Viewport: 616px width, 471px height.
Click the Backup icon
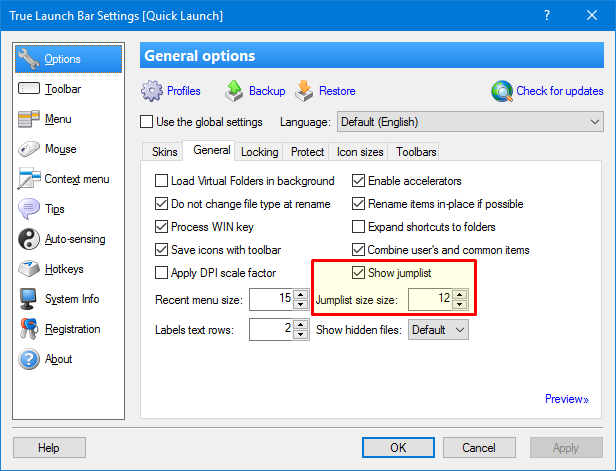point(234,91)
